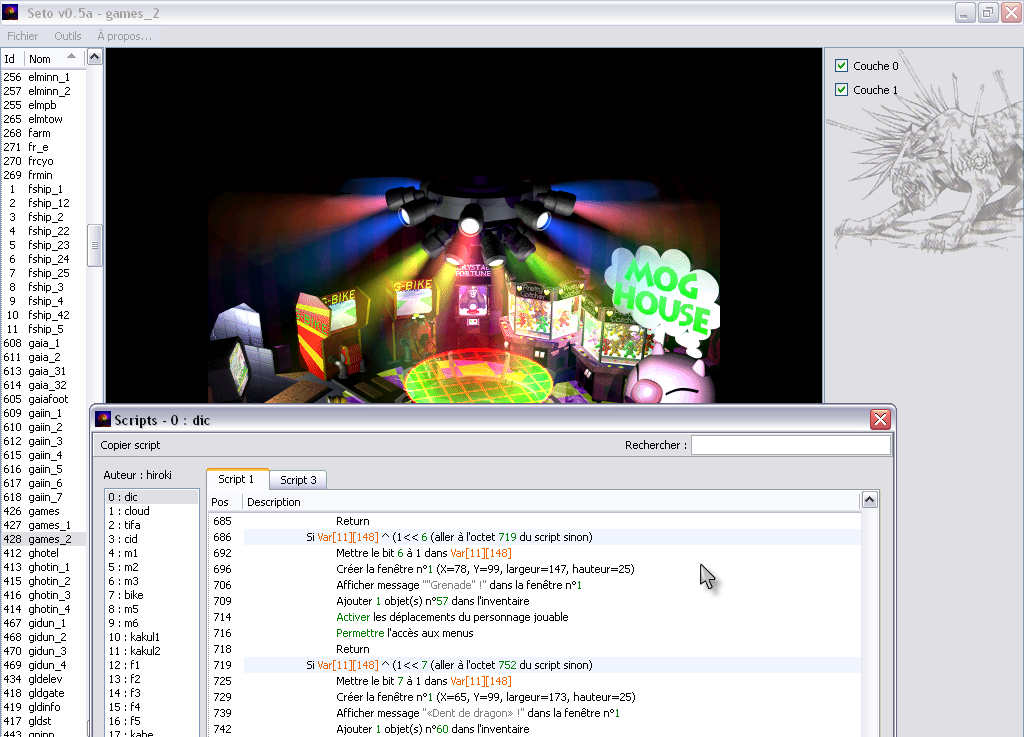This screenshot has width=1024, height=737.
Task: Switch to the Script 1 tab
Action: [x=236, y=479]
